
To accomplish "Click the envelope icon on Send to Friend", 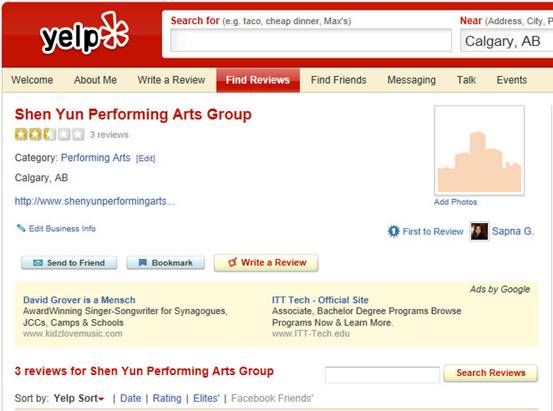I will [x=38, y=263].
